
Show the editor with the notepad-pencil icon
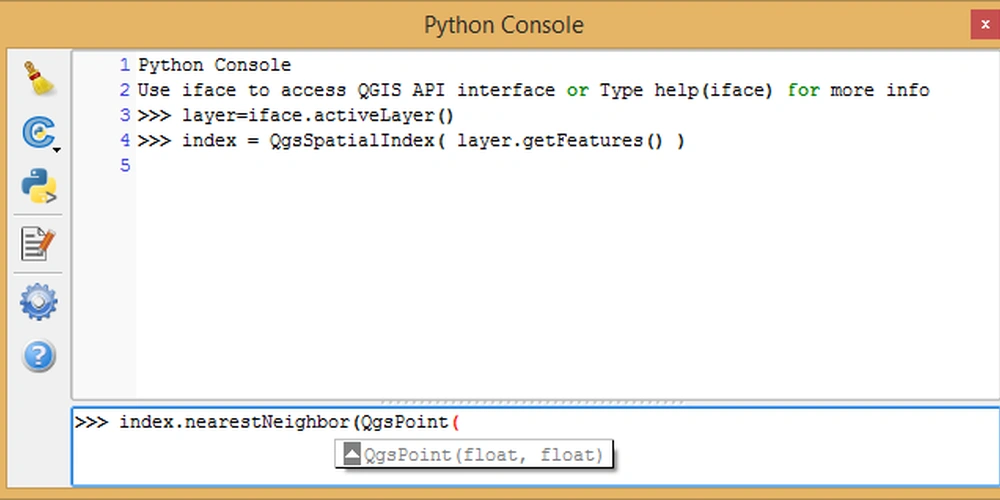tap(38, 243)
